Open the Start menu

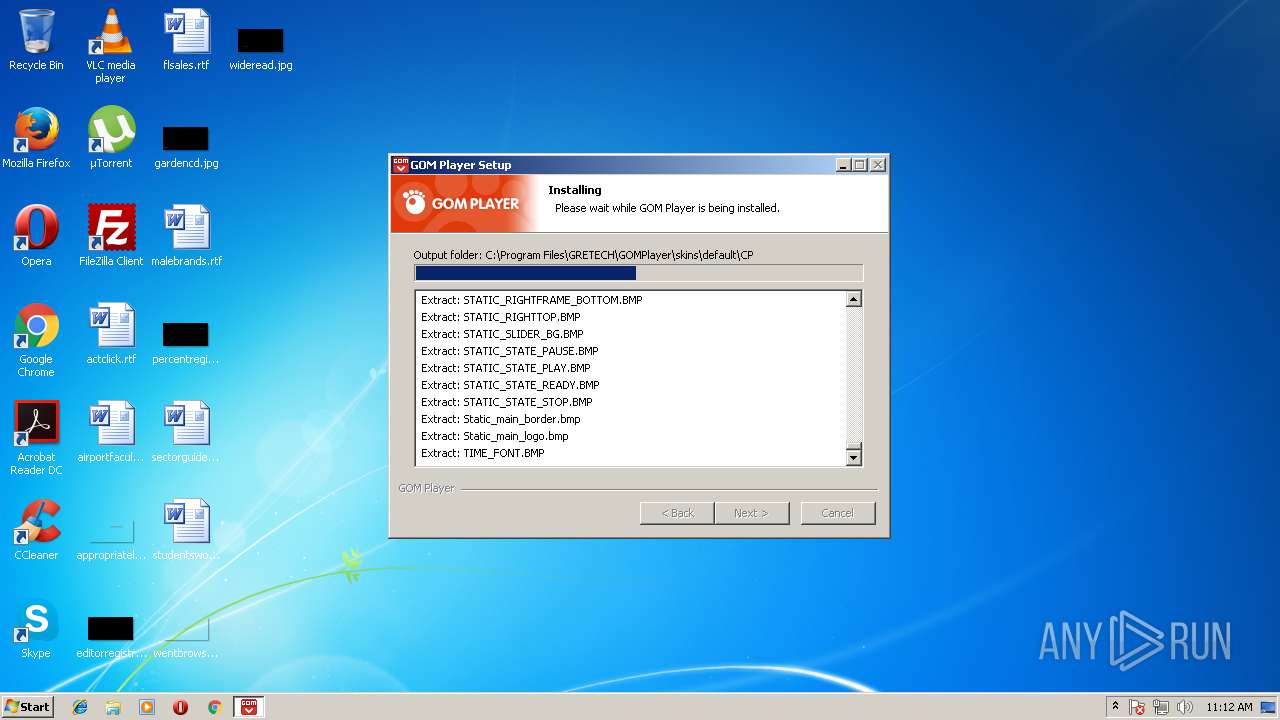pos(27,707)
